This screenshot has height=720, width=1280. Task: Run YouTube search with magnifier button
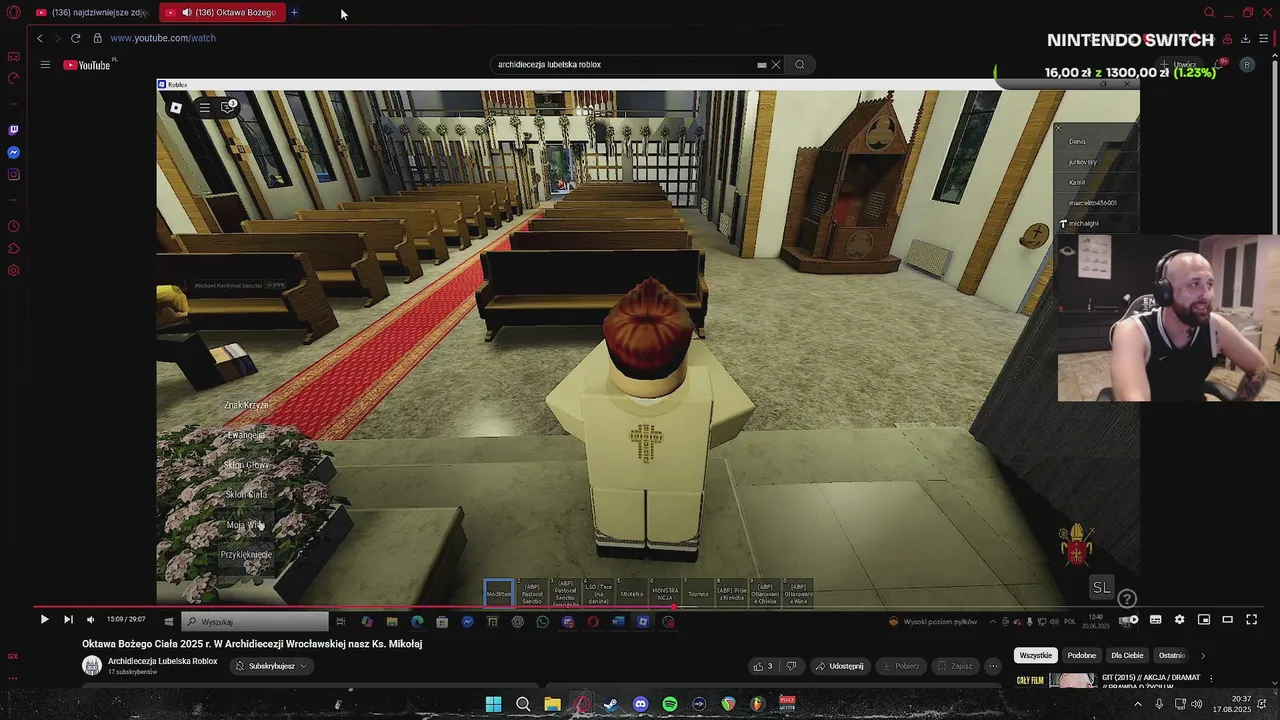click(x=800, y=65)
